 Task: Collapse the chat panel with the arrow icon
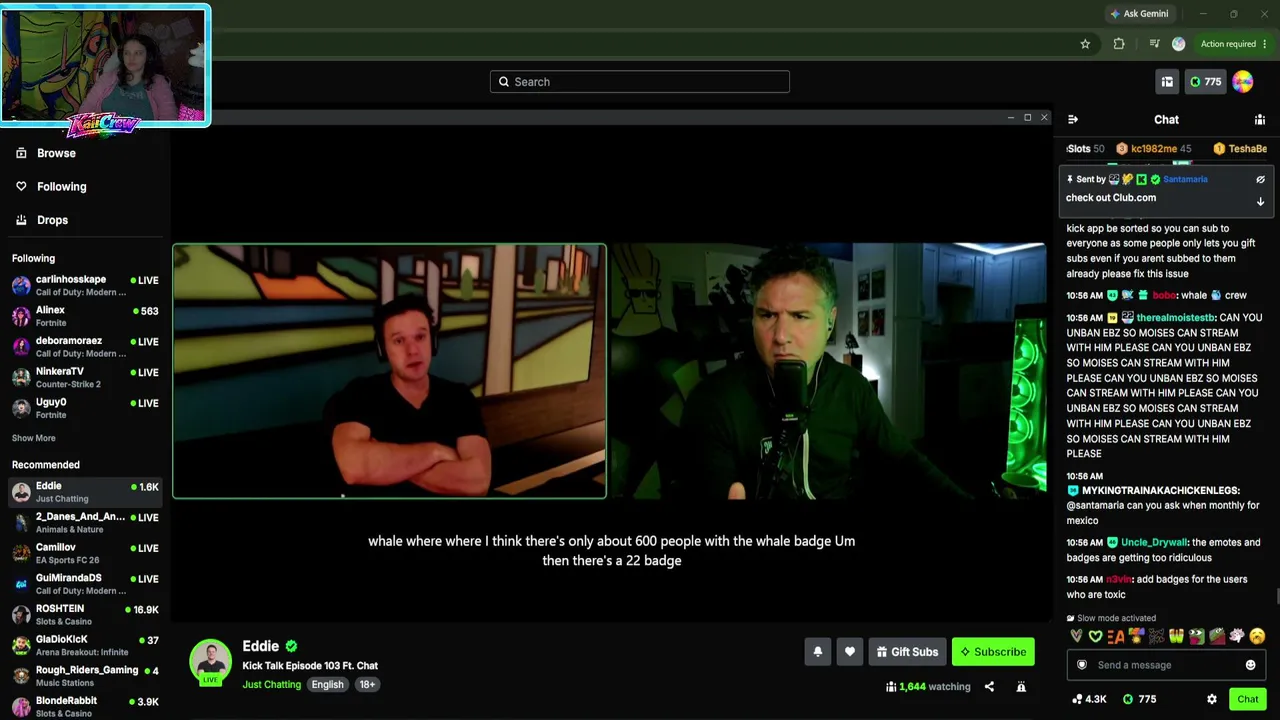click(1073, 119)
